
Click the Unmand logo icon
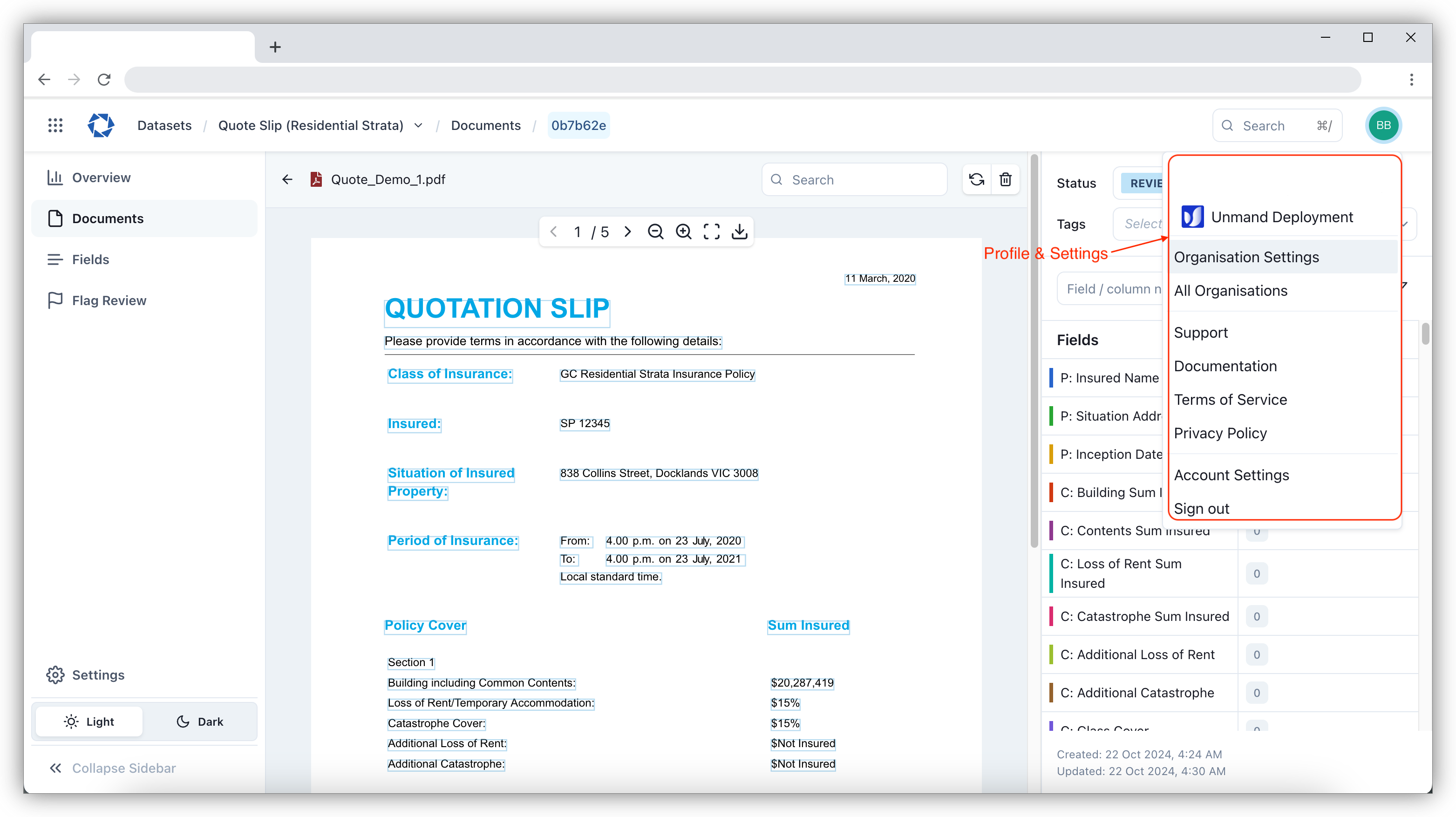(101, 125)
